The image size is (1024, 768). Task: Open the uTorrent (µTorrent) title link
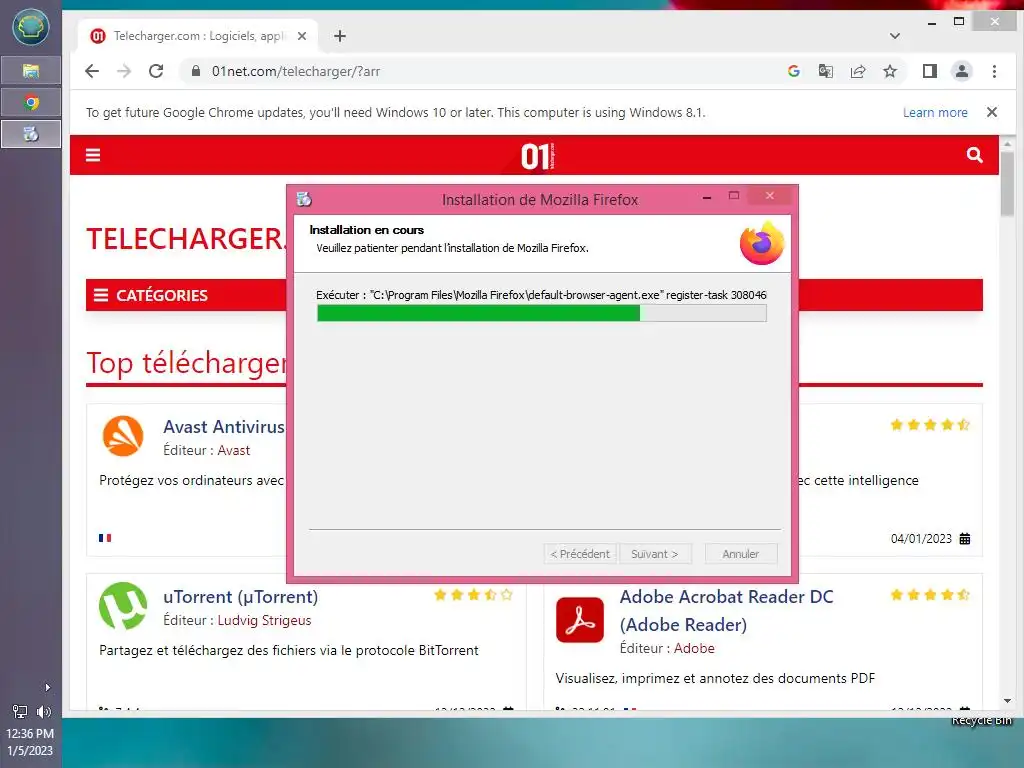click(x=240, y=597)
